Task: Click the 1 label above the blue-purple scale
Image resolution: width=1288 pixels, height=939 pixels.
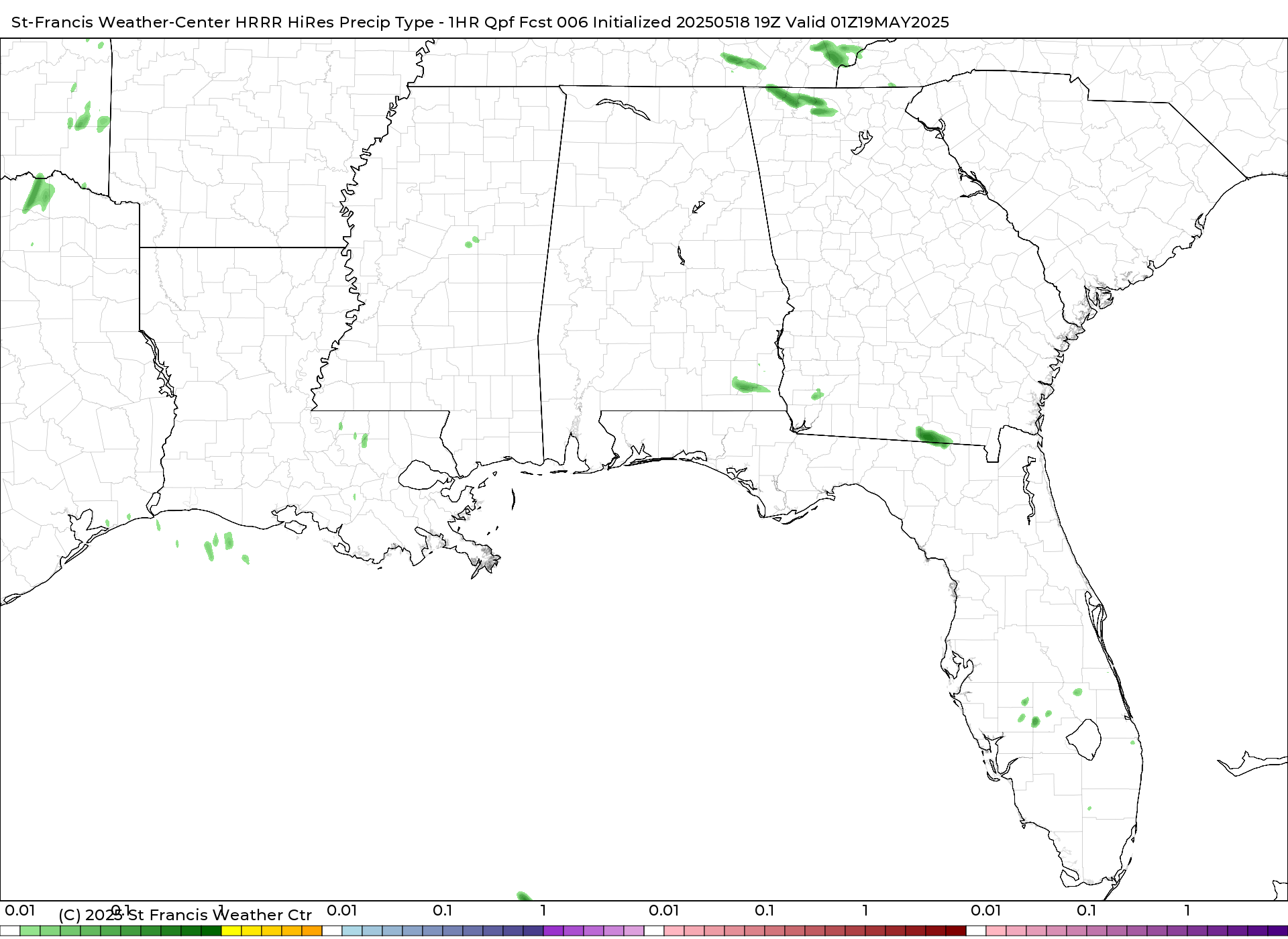Action: pyautogui.click(x=543, y=910)
